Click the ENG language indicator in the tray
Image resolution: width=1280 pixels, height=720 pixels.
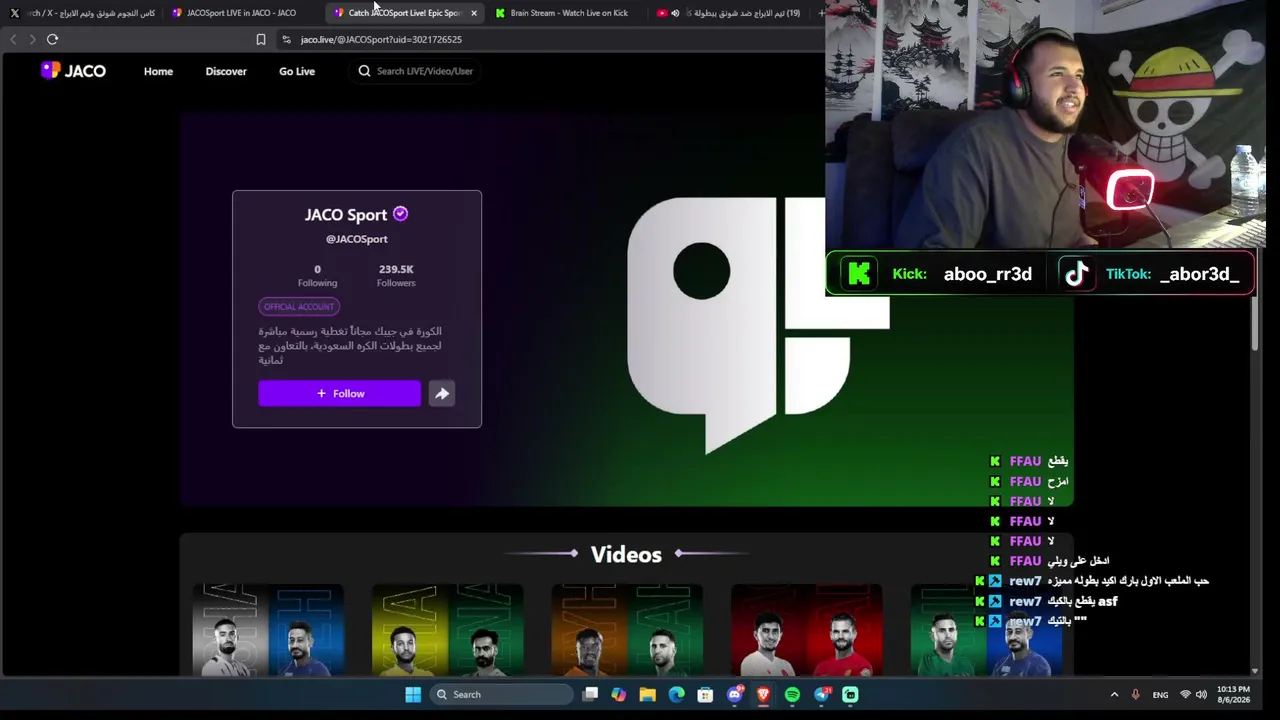1160,695
